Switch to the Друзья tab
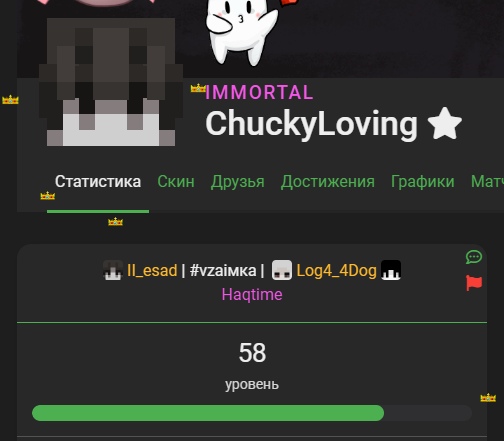Screen dimensions: 504x441 (238, 182)
